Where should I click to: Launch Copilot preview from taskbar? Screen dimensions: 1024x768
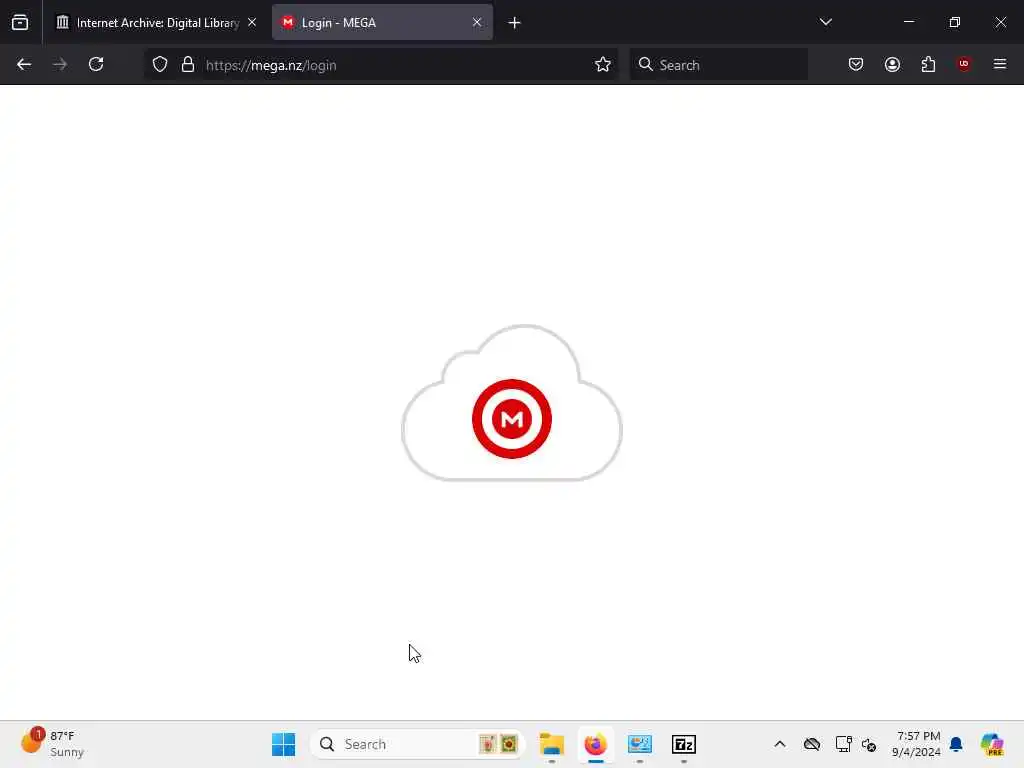pos(992,744)
